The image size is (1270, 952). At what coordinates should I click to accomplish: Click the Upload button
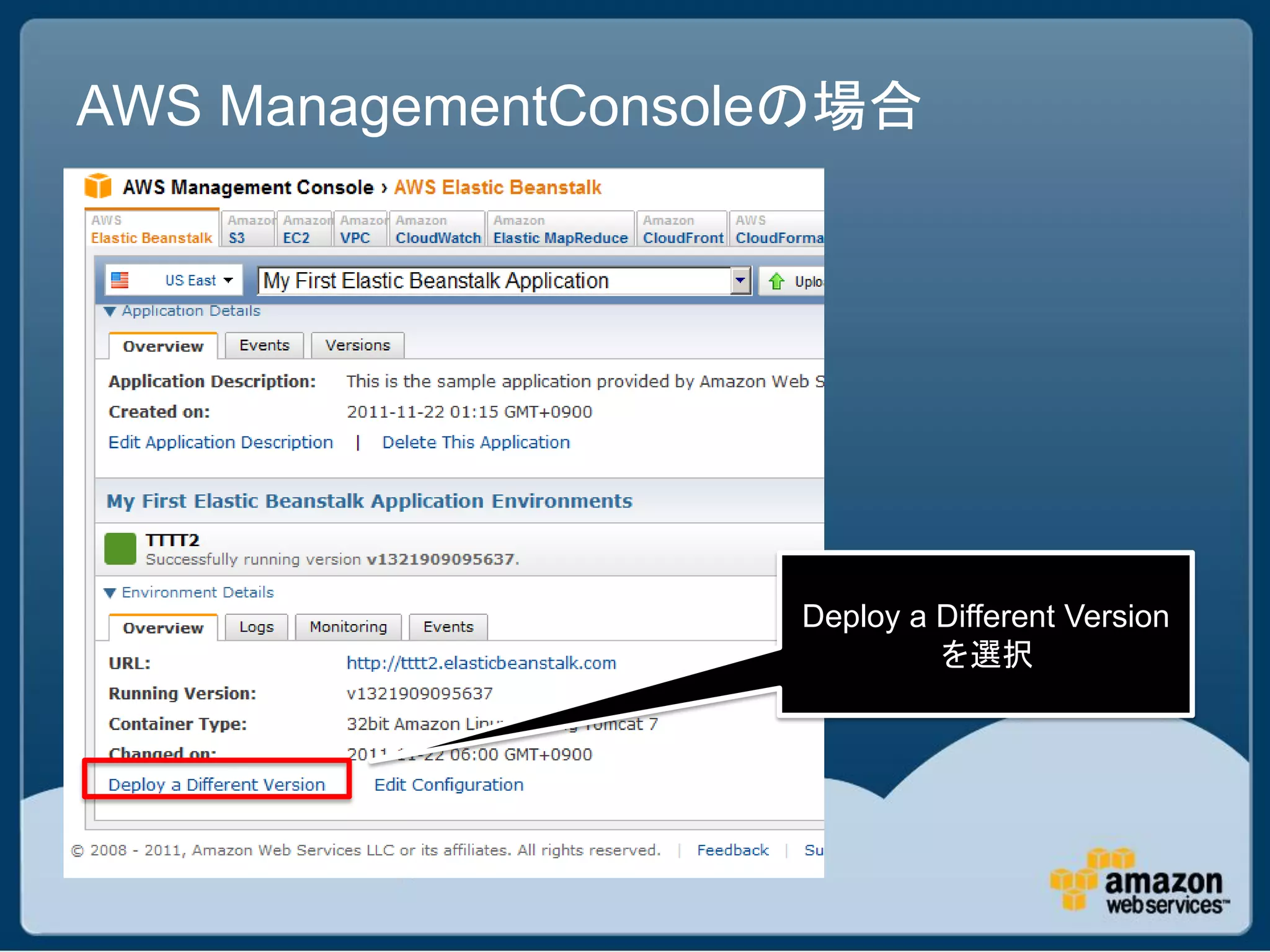(792, 281)
